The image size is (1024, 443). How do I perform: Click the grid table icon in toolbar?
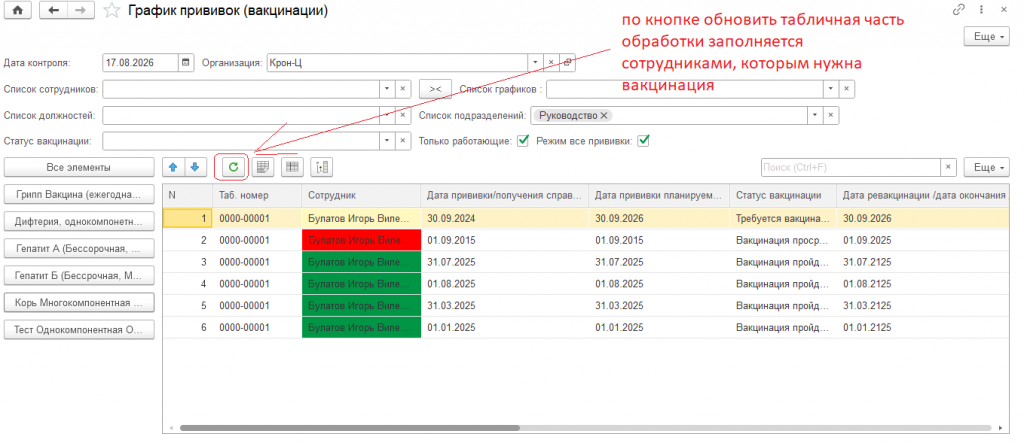(x=292, y=167)
